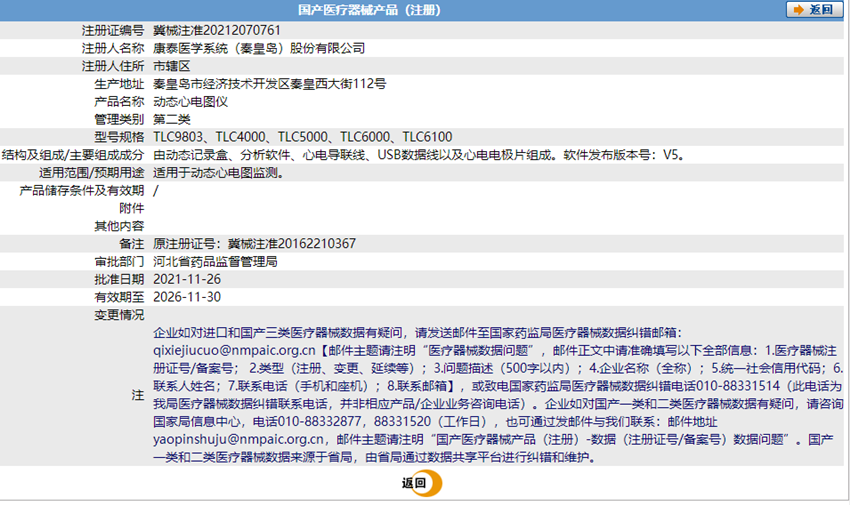This screenshot has height=505, width=850.
Task: Click the composition text 由动态记录盒、分析软件
Action: coord(222,155)
